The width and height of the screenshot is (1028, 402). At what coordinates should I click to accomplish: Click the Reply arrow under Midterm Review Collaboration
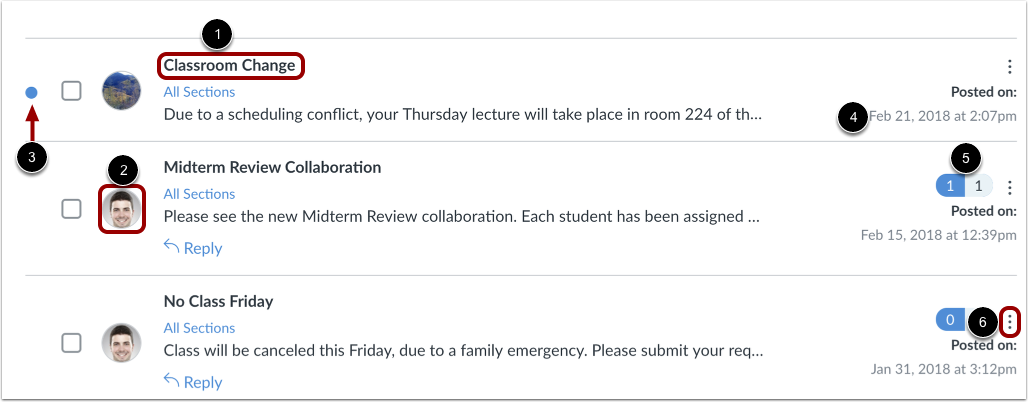(193, 248)
